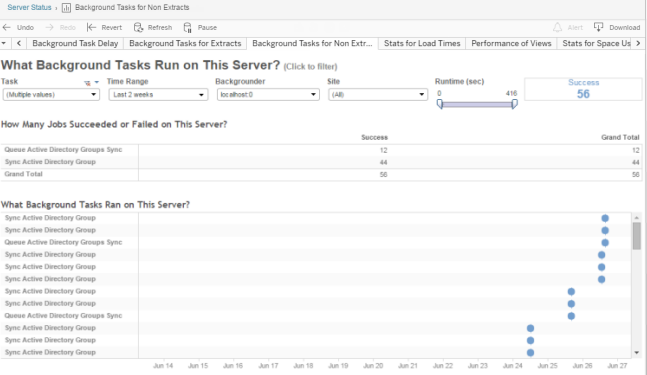Viewport: 647px width, 375px height.
Task: Open the Backgrounder dropdown
Action: (x=268, y=94)
